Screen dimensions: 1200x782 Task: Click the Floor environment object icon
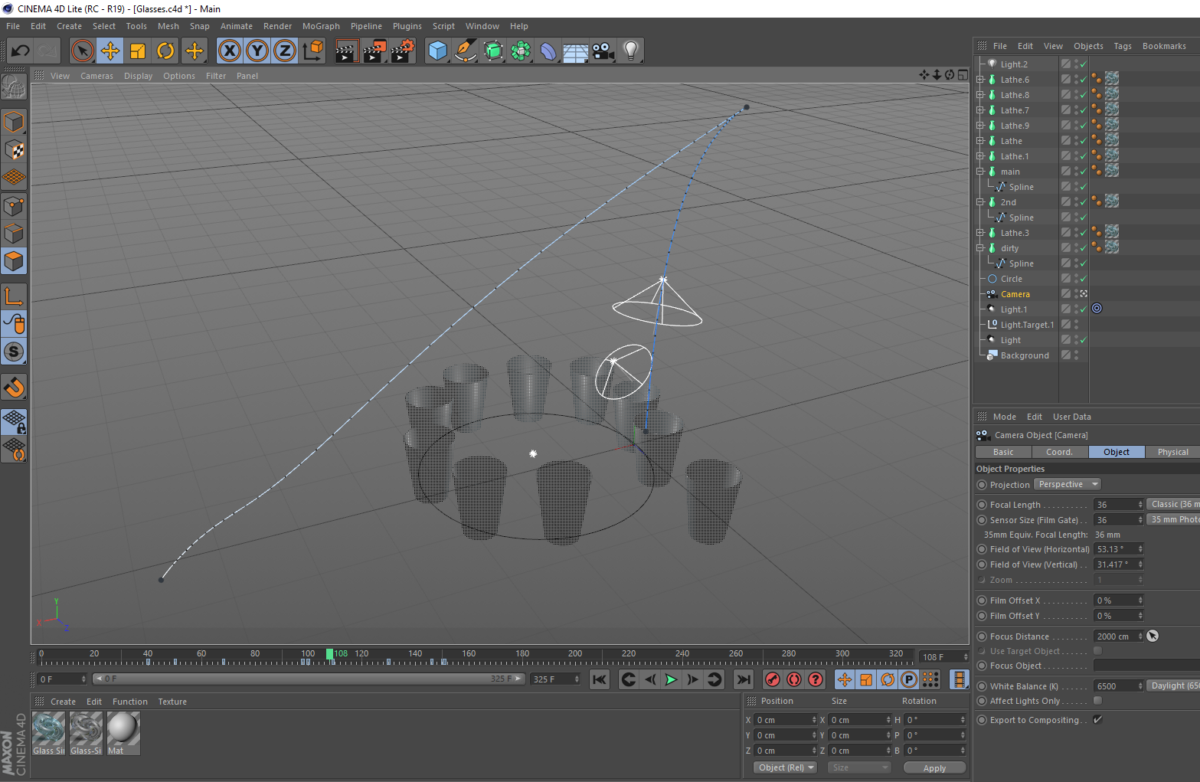point(575,50)
